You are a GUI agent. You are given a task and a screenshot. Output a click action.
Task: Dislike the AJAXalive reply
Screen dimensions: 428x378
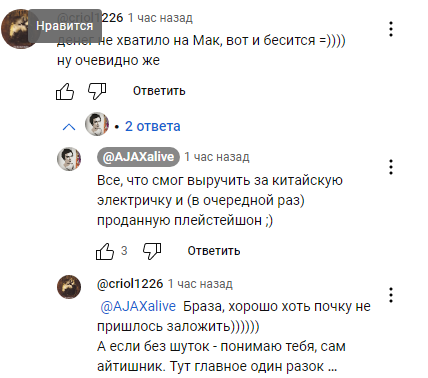[x=152, y=251]
